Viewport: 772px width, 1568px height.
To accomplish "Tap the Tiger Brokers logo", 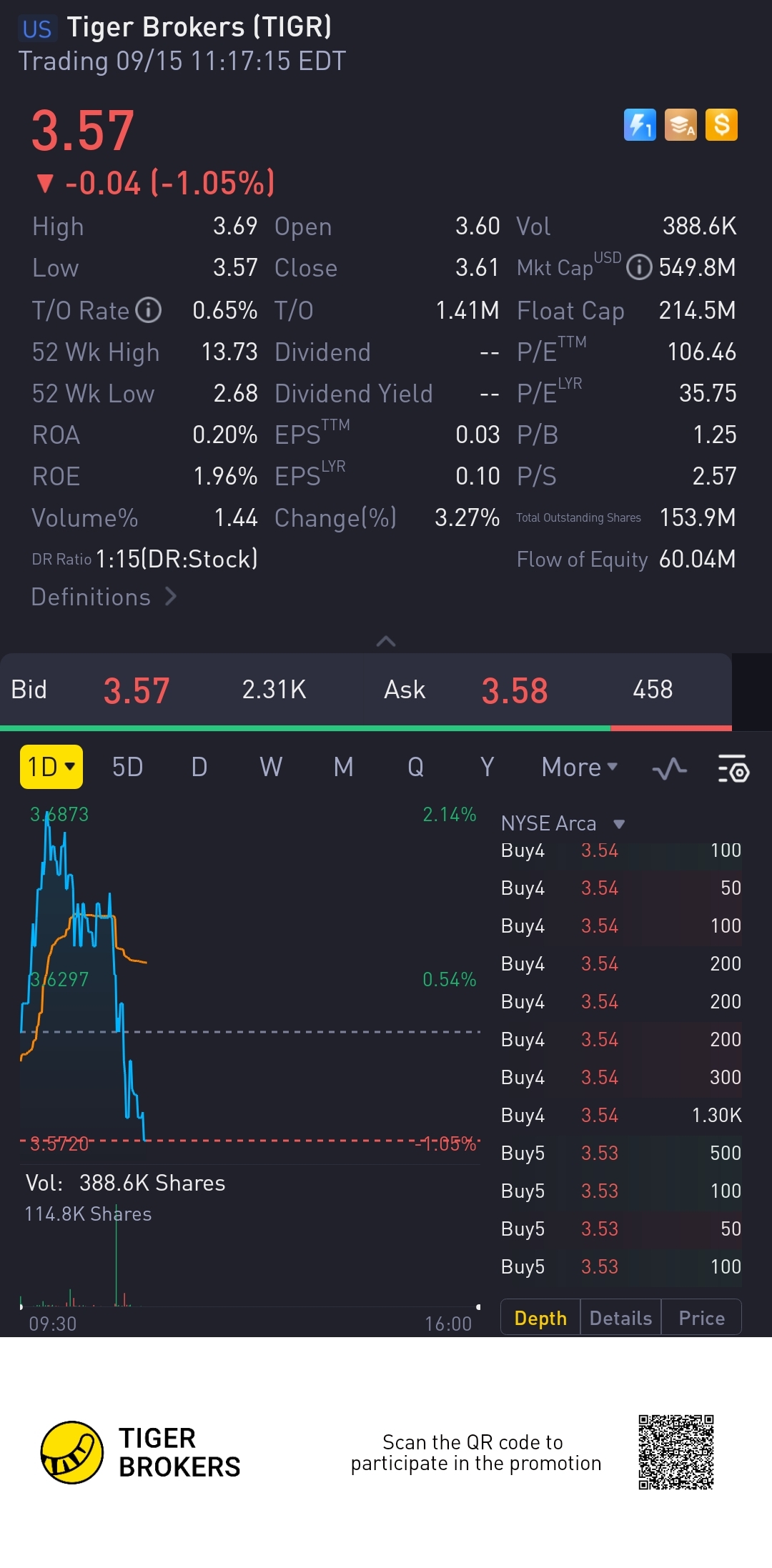I will click(x=71, y=1452).
